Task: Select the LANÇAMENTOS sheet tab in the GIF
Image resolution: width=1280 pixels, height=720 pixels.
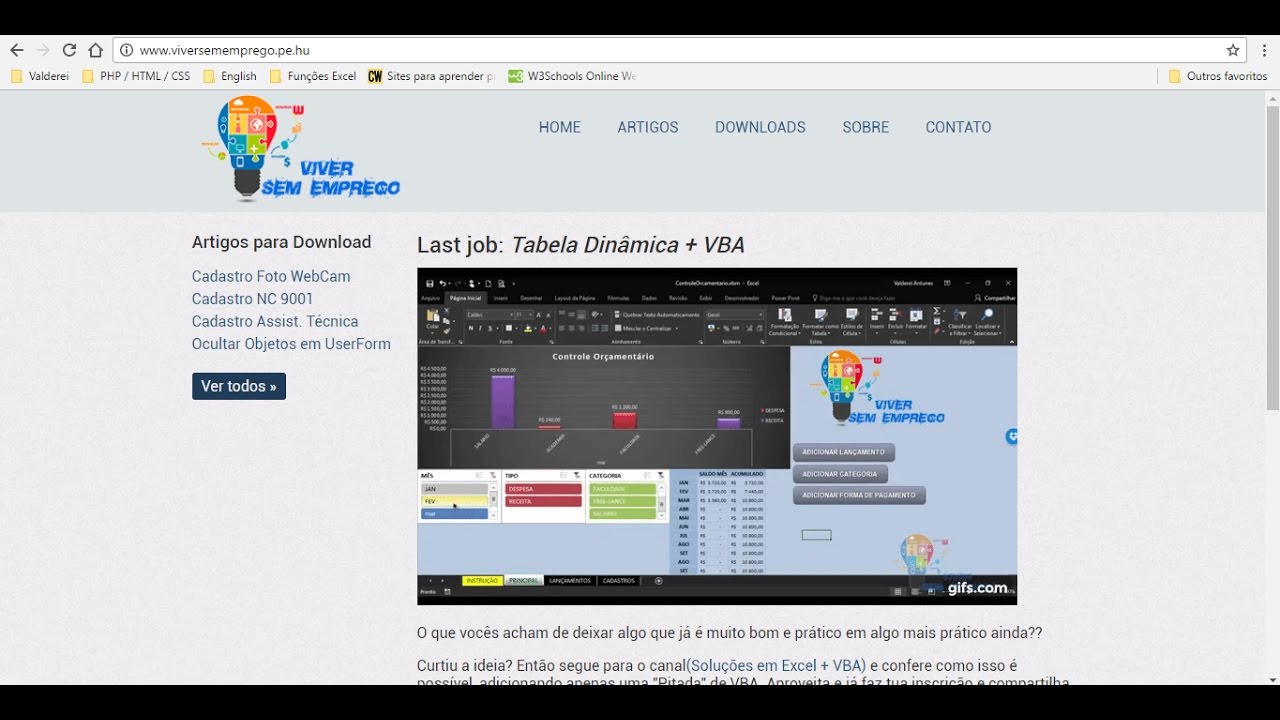Action: click(x=570, y=581)
